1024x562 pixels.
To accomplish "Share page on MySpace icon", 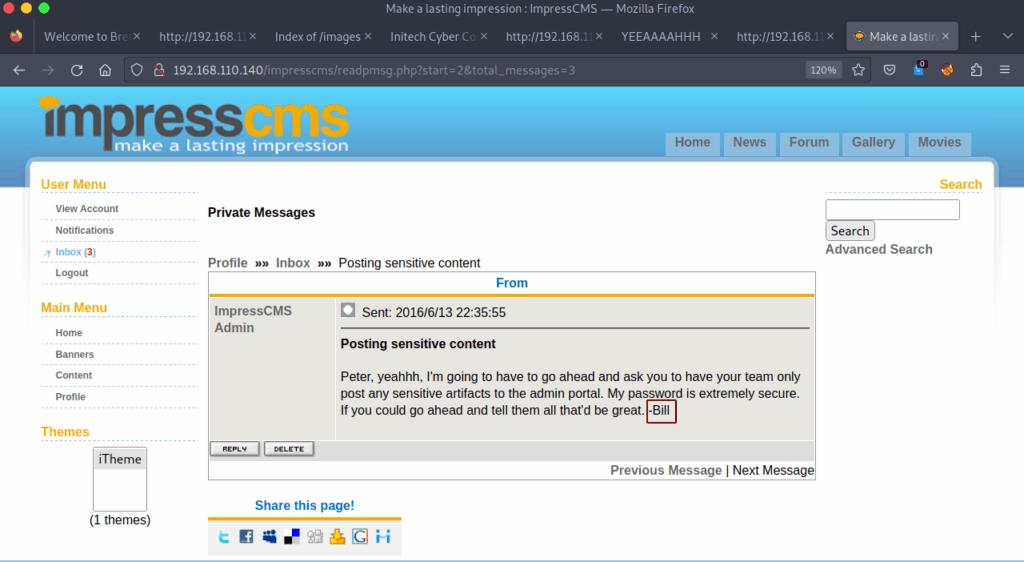I will click(269, 537).
